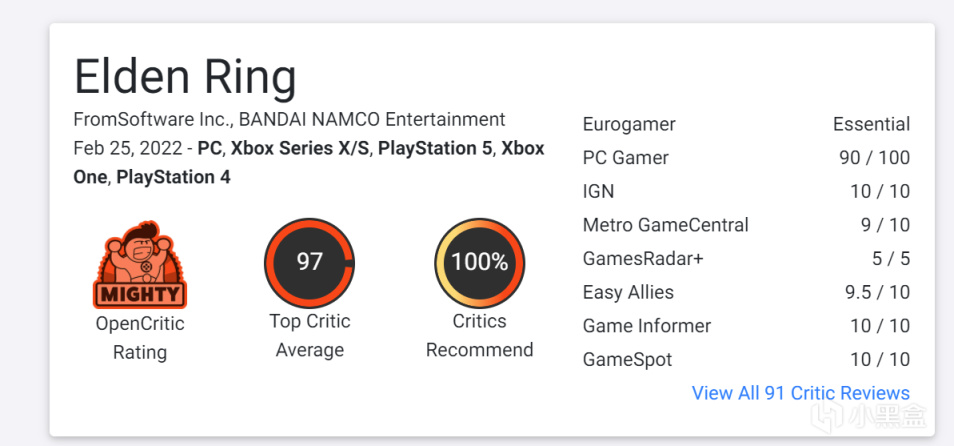Screen dimensions: 954x446
Task: Open the GamesRadar+ review entry
Action: pos(643,259)
